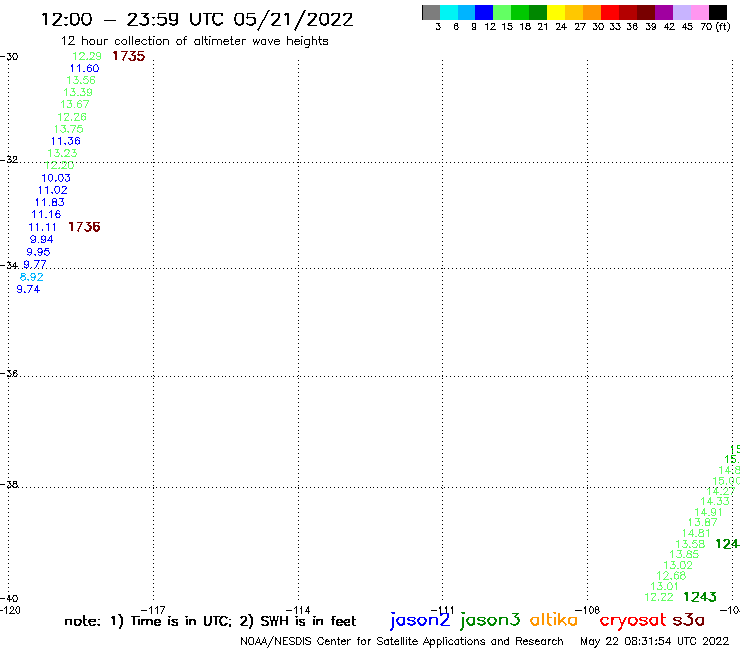Click the -38 latitude axis label
This screenshot has width=740, height=650.
(9, 485)
